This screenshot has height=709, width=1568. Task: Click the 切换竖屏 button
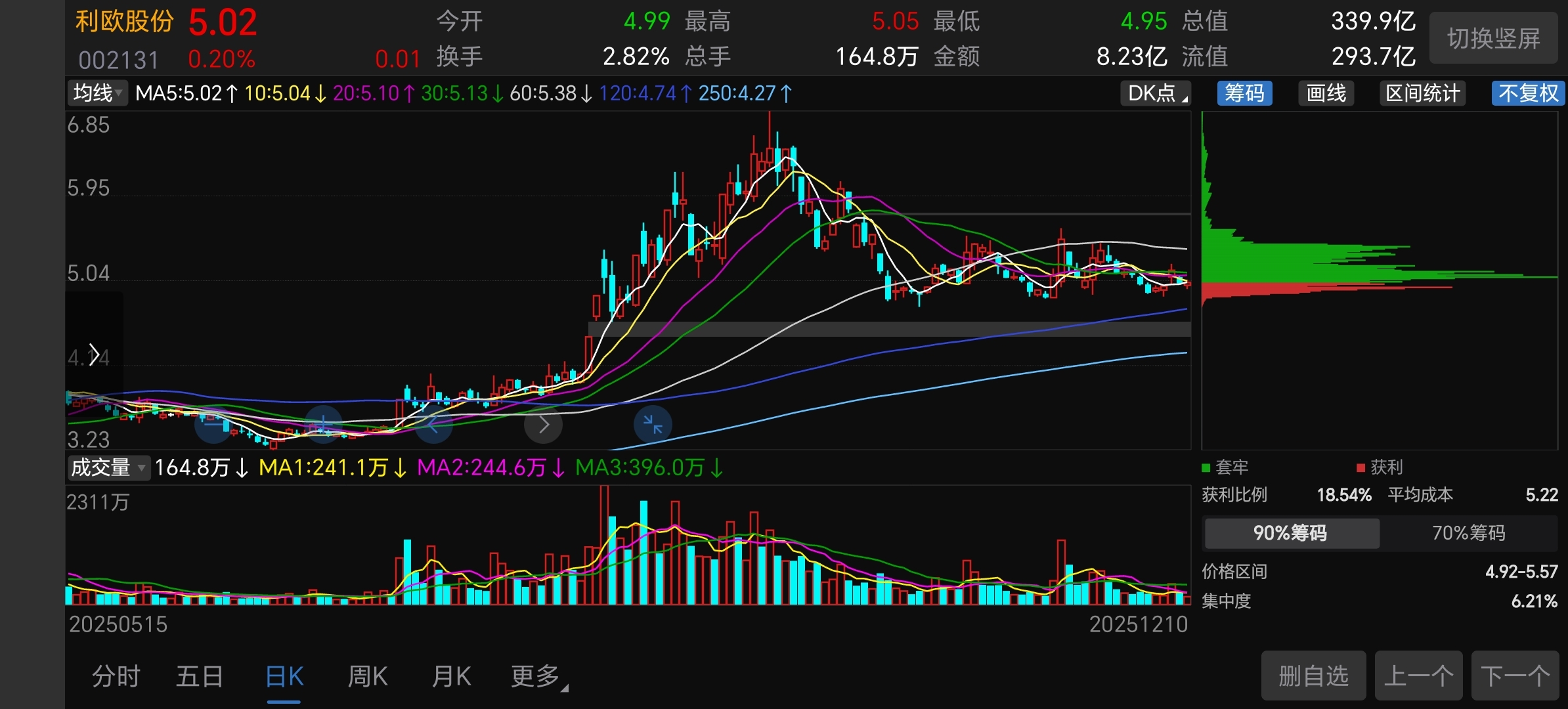(1493, 39)
